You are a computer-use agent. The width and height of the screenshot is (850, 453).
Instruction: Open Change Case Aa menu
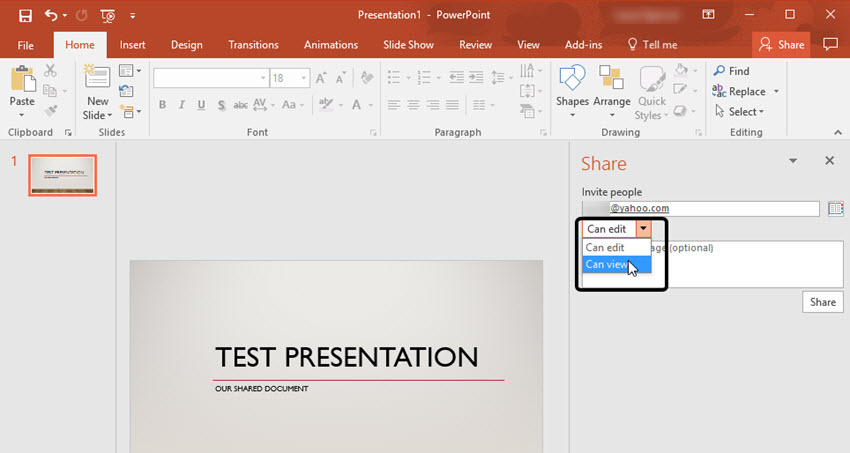click(x=293, y=105)
